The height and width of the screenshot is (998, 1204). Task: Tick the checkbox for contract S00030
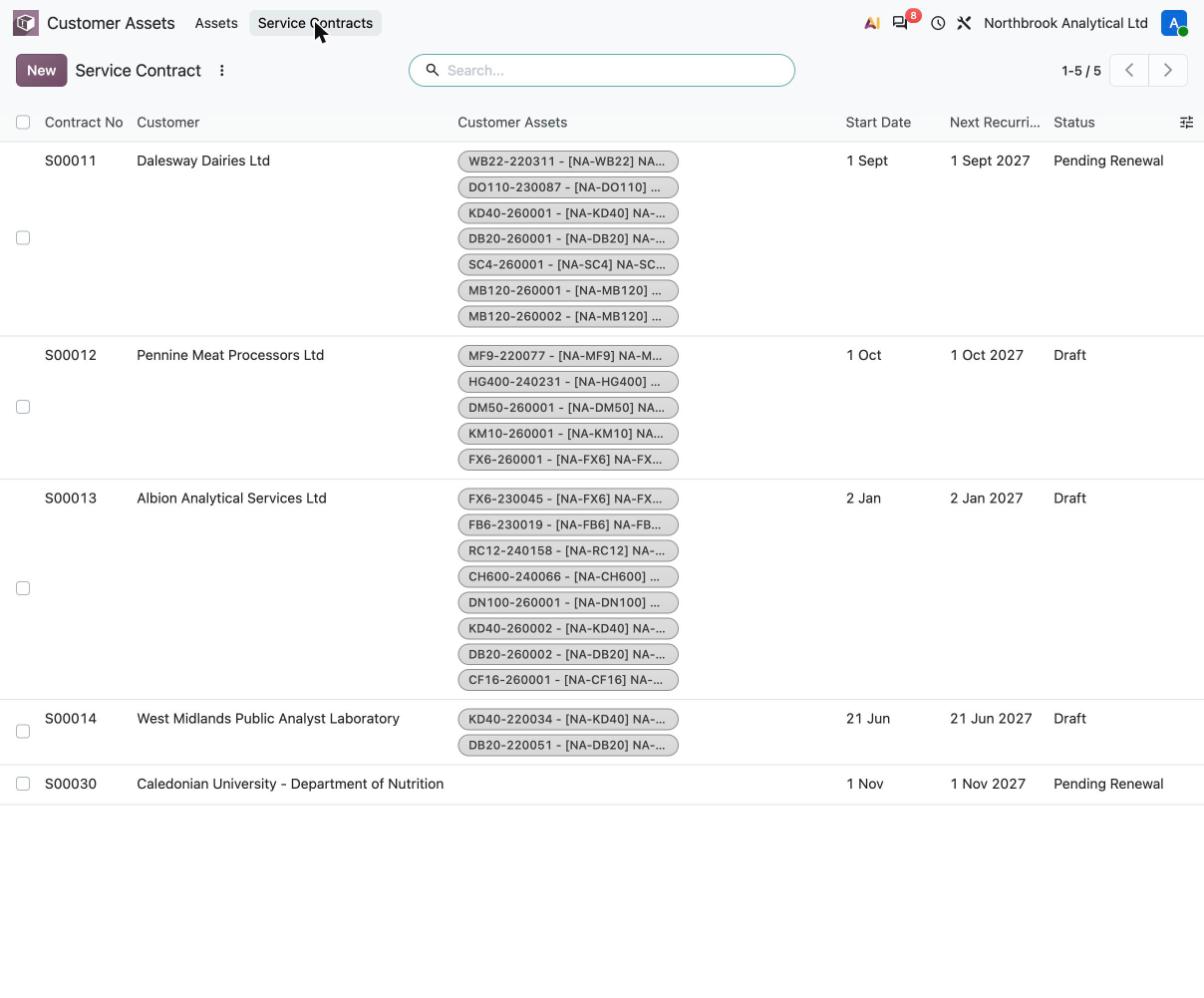[23, 784]
